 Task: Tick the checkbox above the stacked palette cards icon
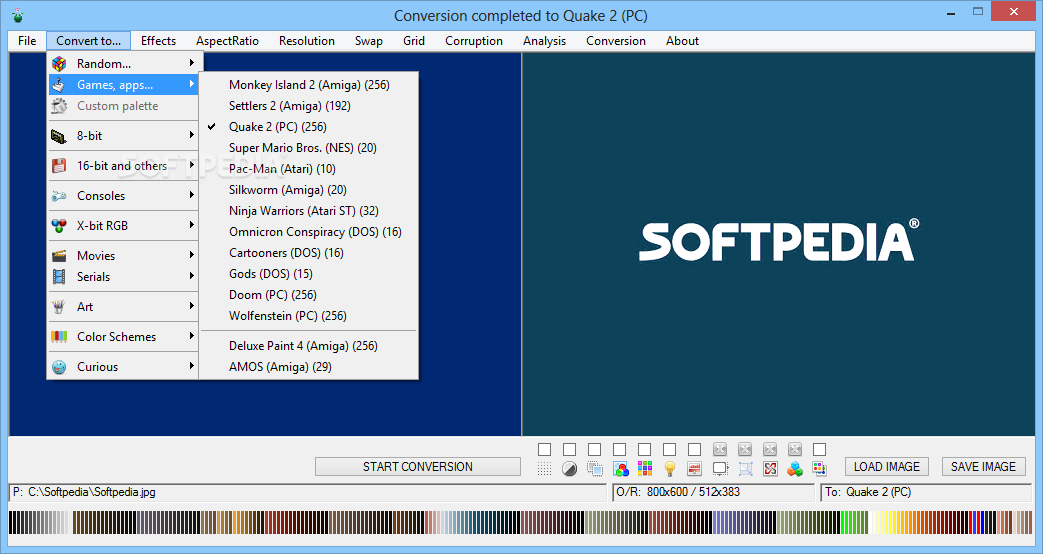click(820, 450)
